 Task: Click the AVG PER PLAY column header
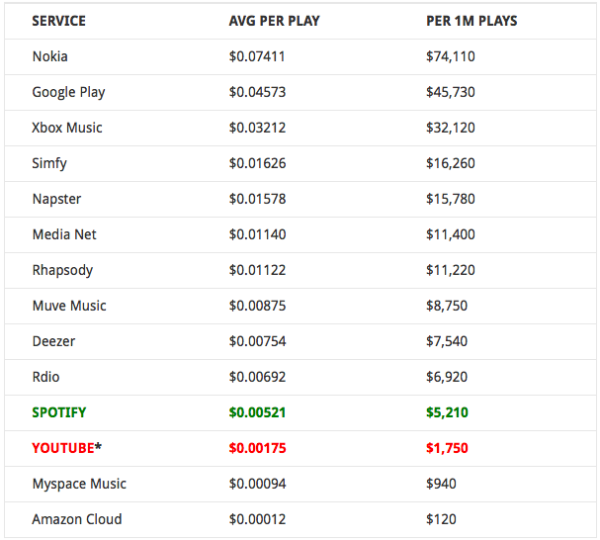(273, 20)
